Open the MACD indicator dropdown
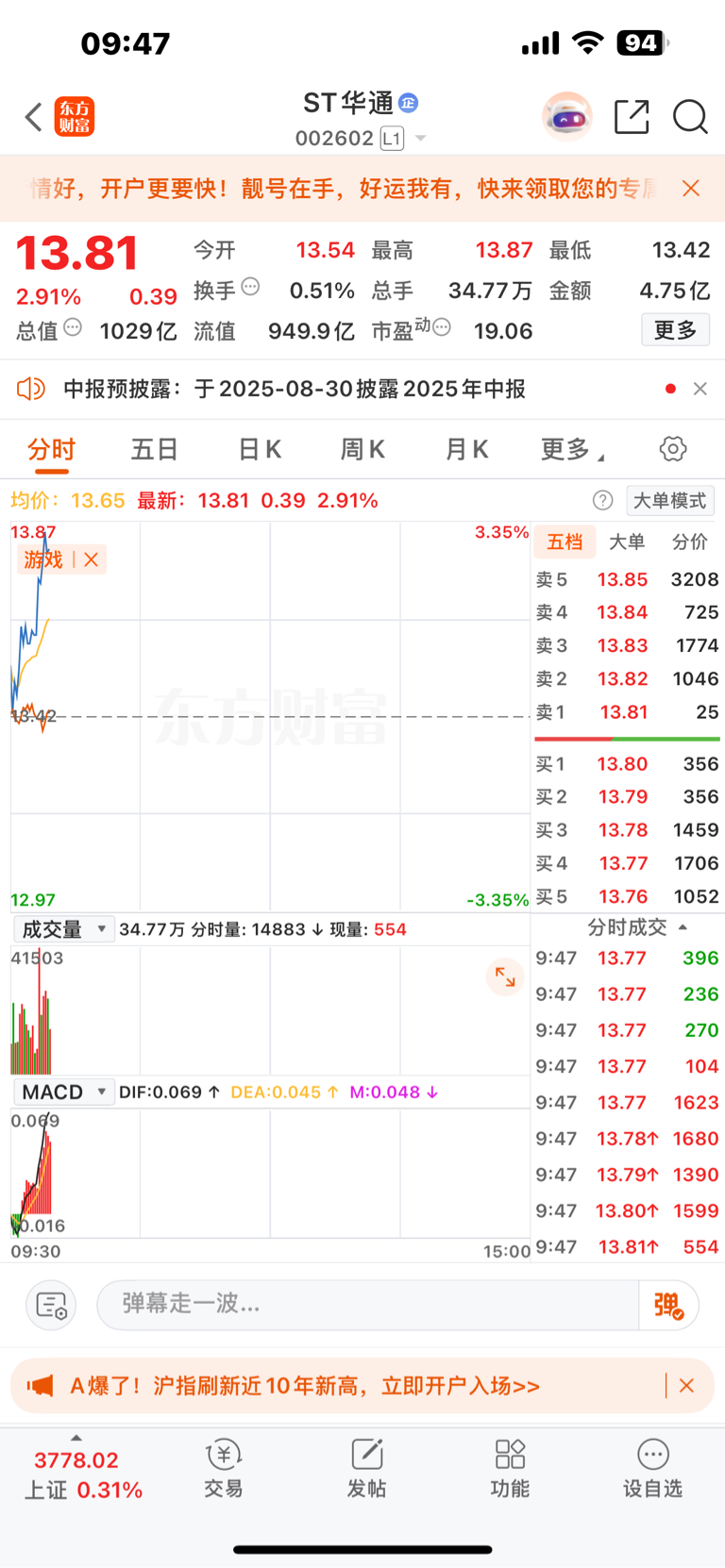This screenshot has height=1568, width=725. [64, 1093]
